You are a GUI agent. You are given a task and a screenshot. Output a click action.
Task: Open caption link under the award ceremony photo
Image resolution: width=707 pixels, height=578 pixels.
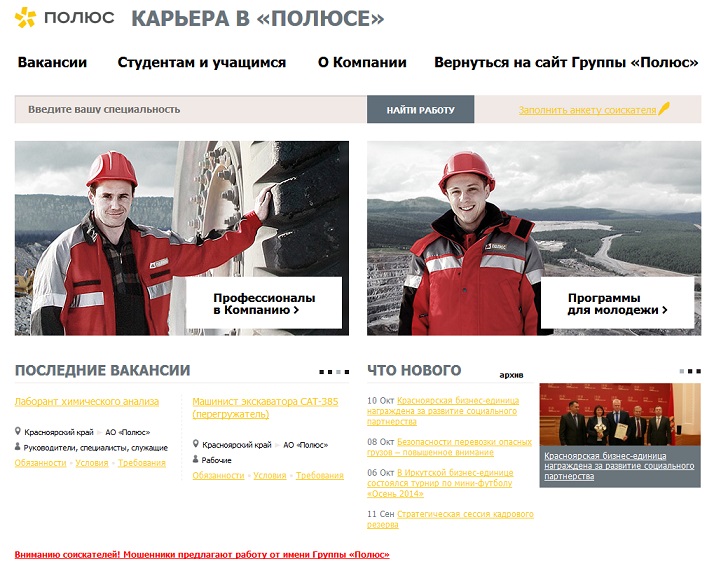click(619, 466)
